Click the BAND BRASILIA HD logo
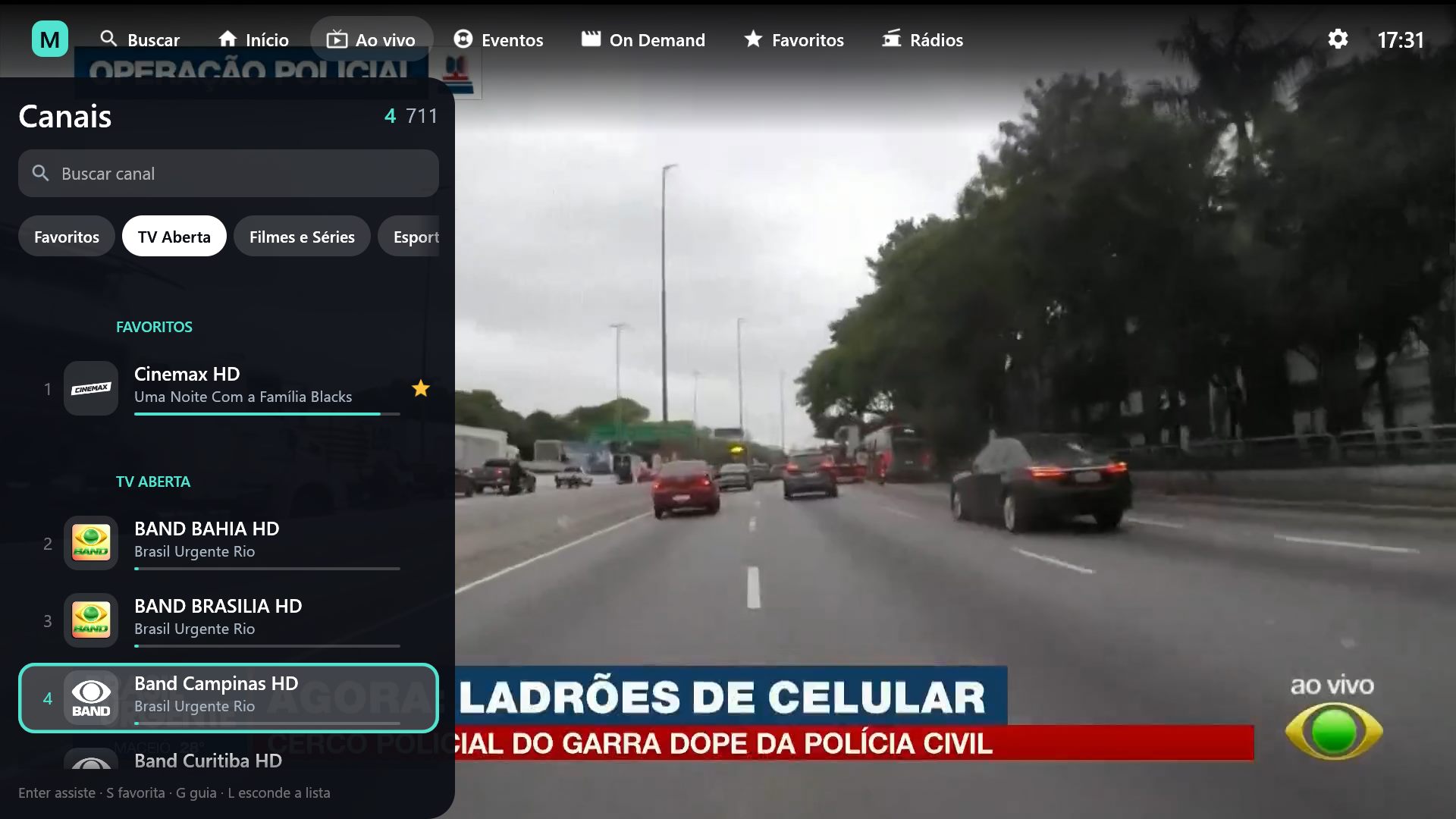The image size is (1456, 819). click(91, 620)
